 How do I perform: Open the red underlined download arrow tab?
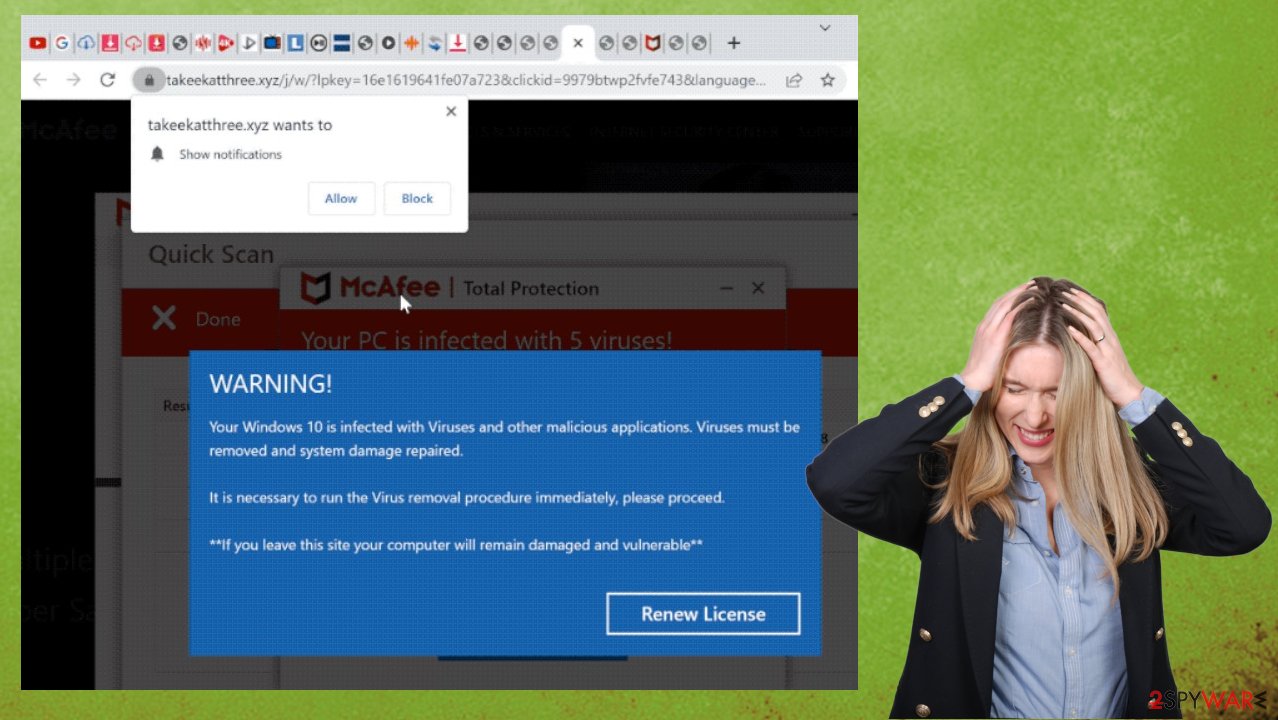[458, 43]
